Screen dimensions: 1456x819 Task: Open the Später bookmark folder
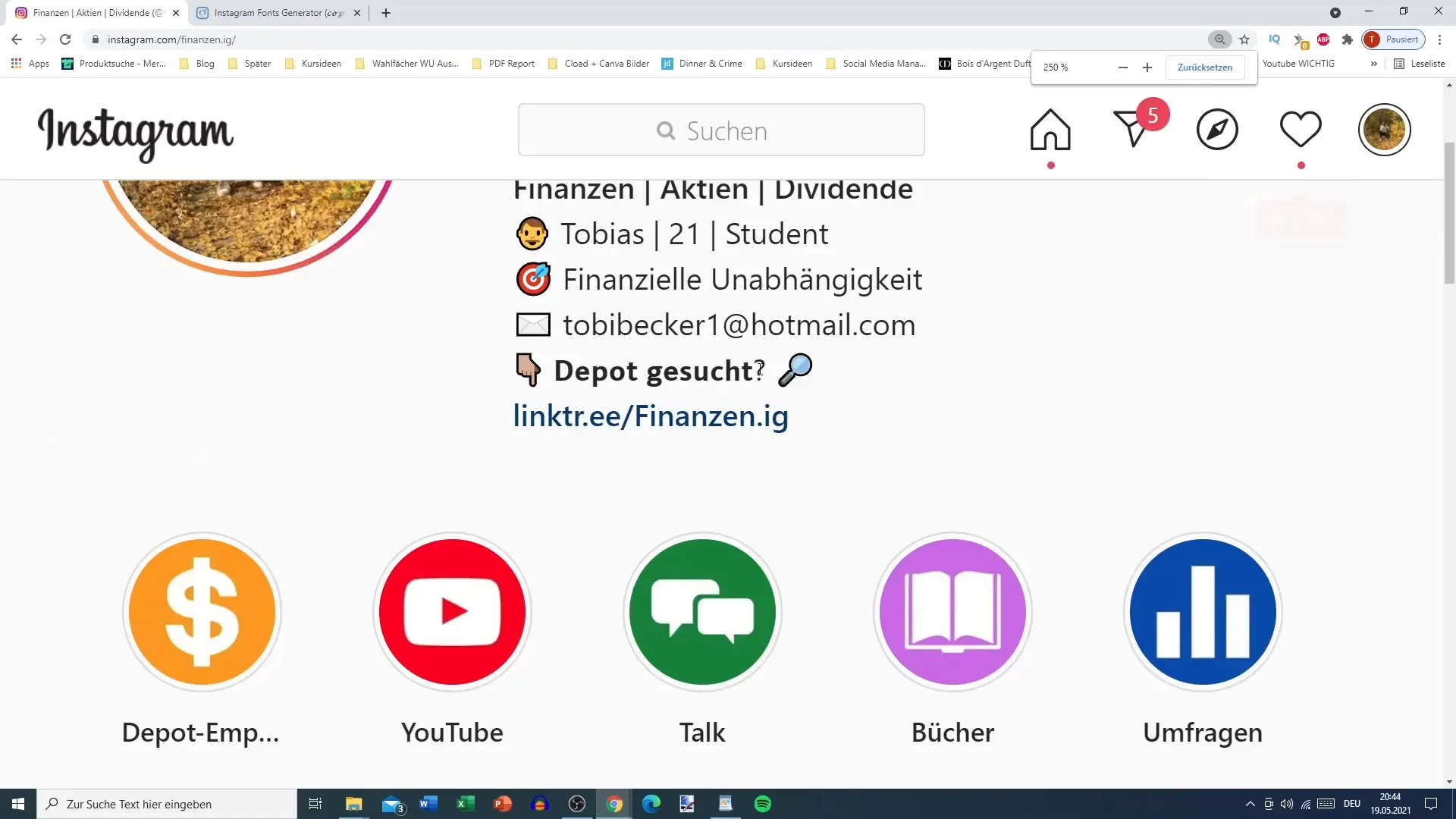pyautogui.click(x=249, y=64)
